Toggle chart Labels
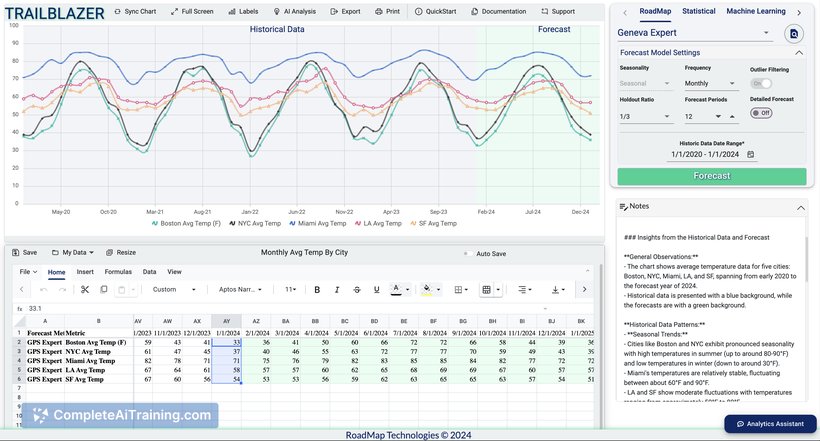 243,11
